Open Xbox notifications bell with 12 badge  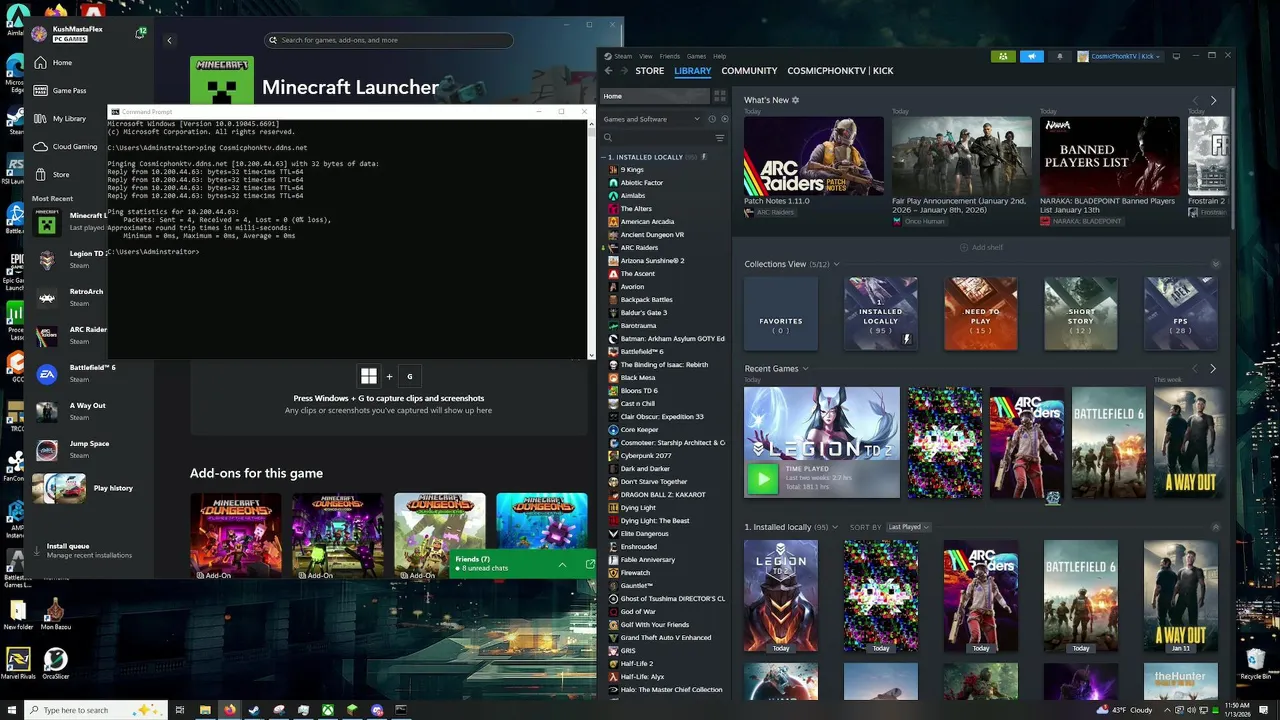pos(141,33)
